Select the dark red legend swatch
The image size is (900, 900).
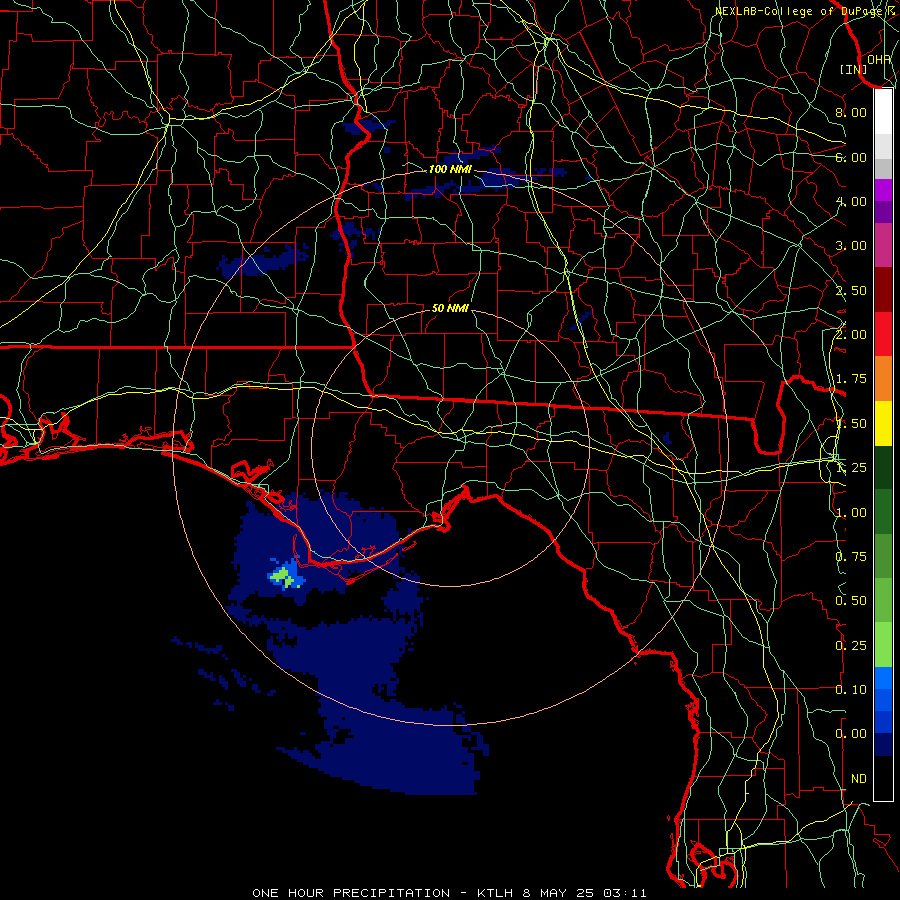click(883, 290)
